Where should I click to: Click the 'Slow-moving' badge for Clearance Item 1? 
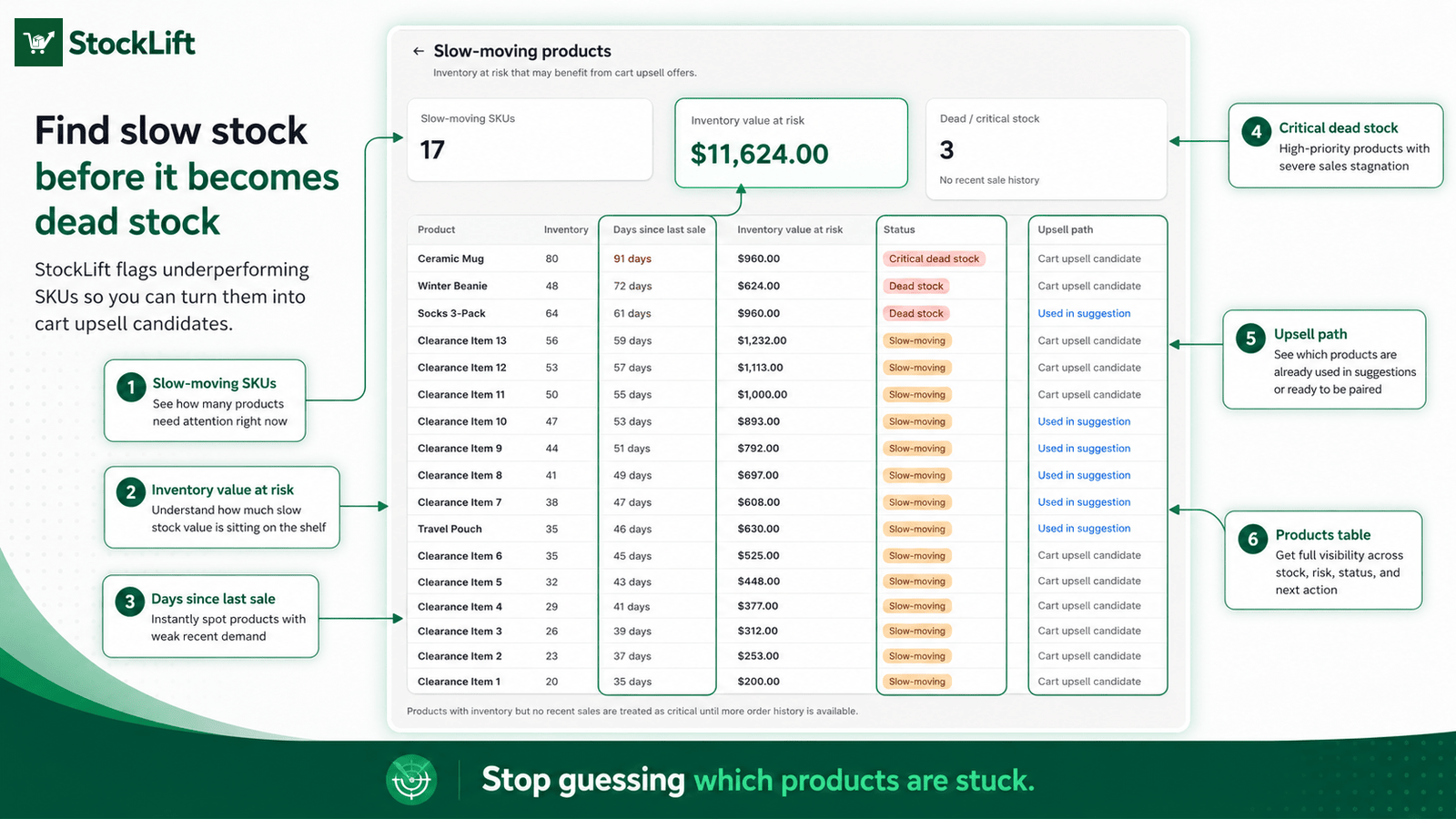click(x=917, y=682)
